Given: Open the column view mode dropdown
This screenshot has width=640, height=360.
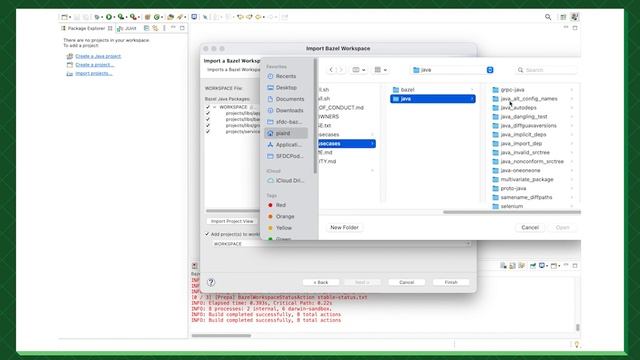Looking at the screenshot, I should pos(359,70).
